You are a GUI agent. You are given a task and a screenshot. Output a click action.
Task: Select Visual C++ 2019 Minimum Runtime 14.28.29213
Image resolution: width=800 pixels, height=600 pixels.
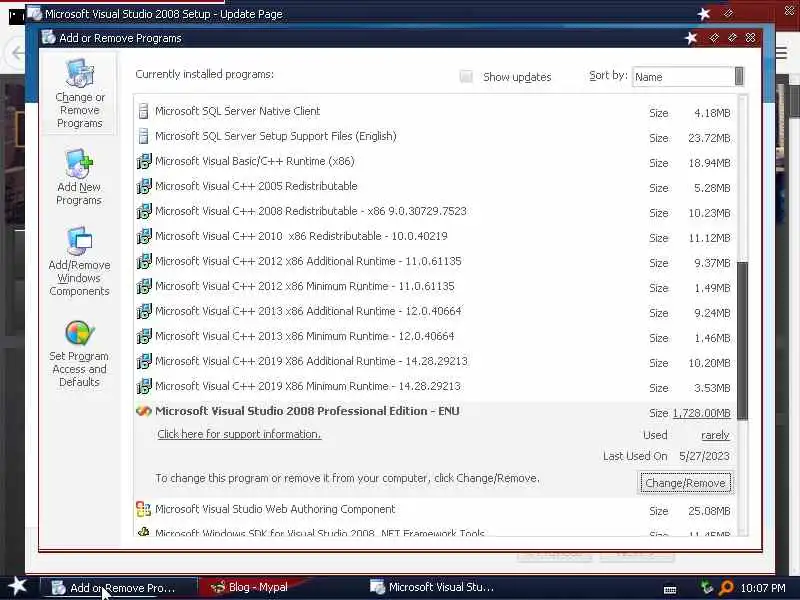[x=435, y=386]
